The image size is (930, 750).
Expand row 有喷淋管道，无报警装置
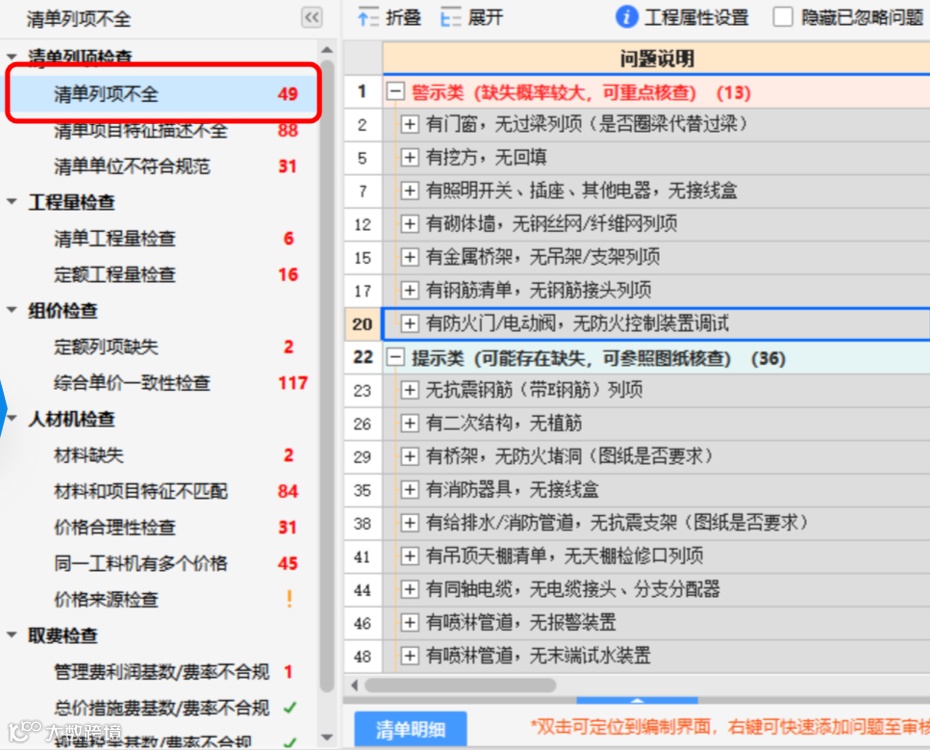(409, 623)
